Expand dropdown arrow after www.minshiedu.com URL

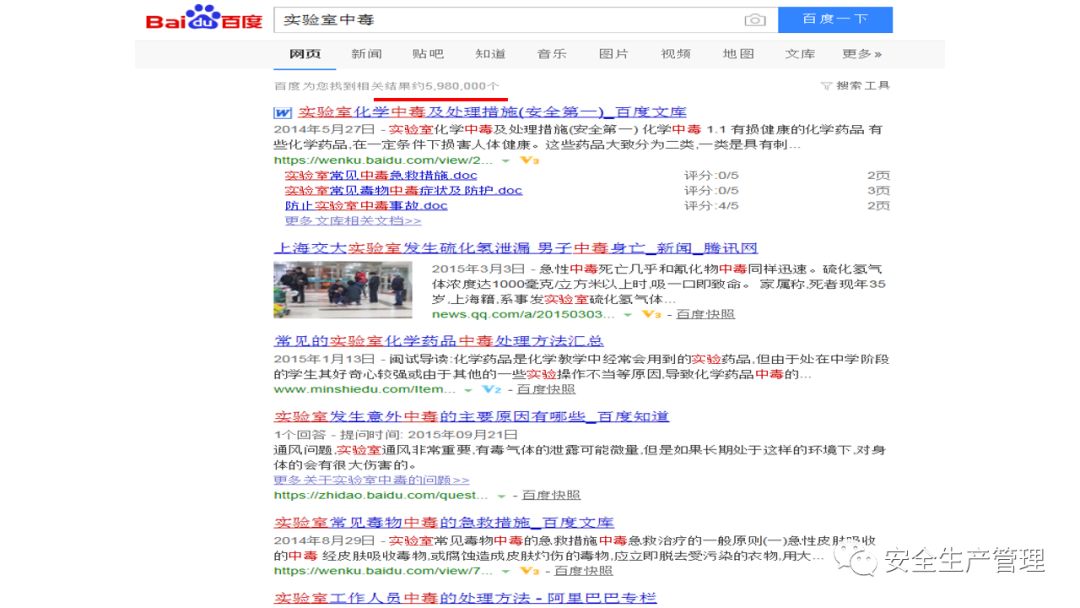(468, 390)
